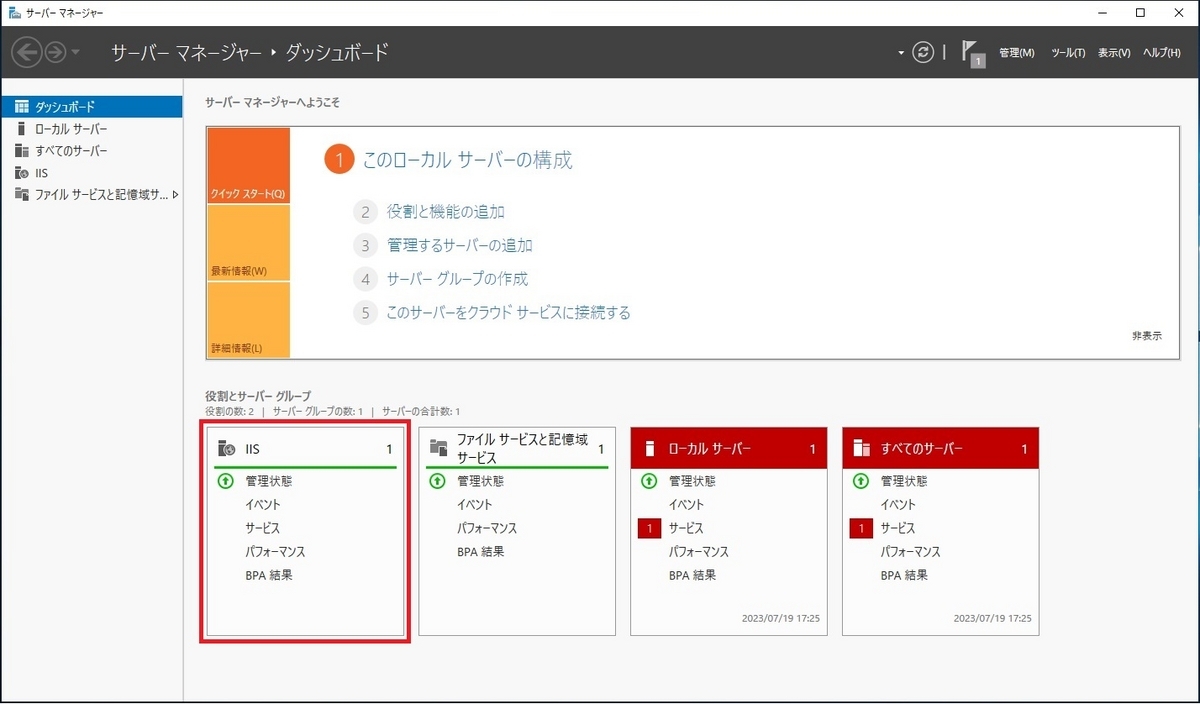Viewport: 1200px width, 704px height.
Task: Click このサーバーをクラウド サービスに接続する link
Action: (x=509, y=313)
